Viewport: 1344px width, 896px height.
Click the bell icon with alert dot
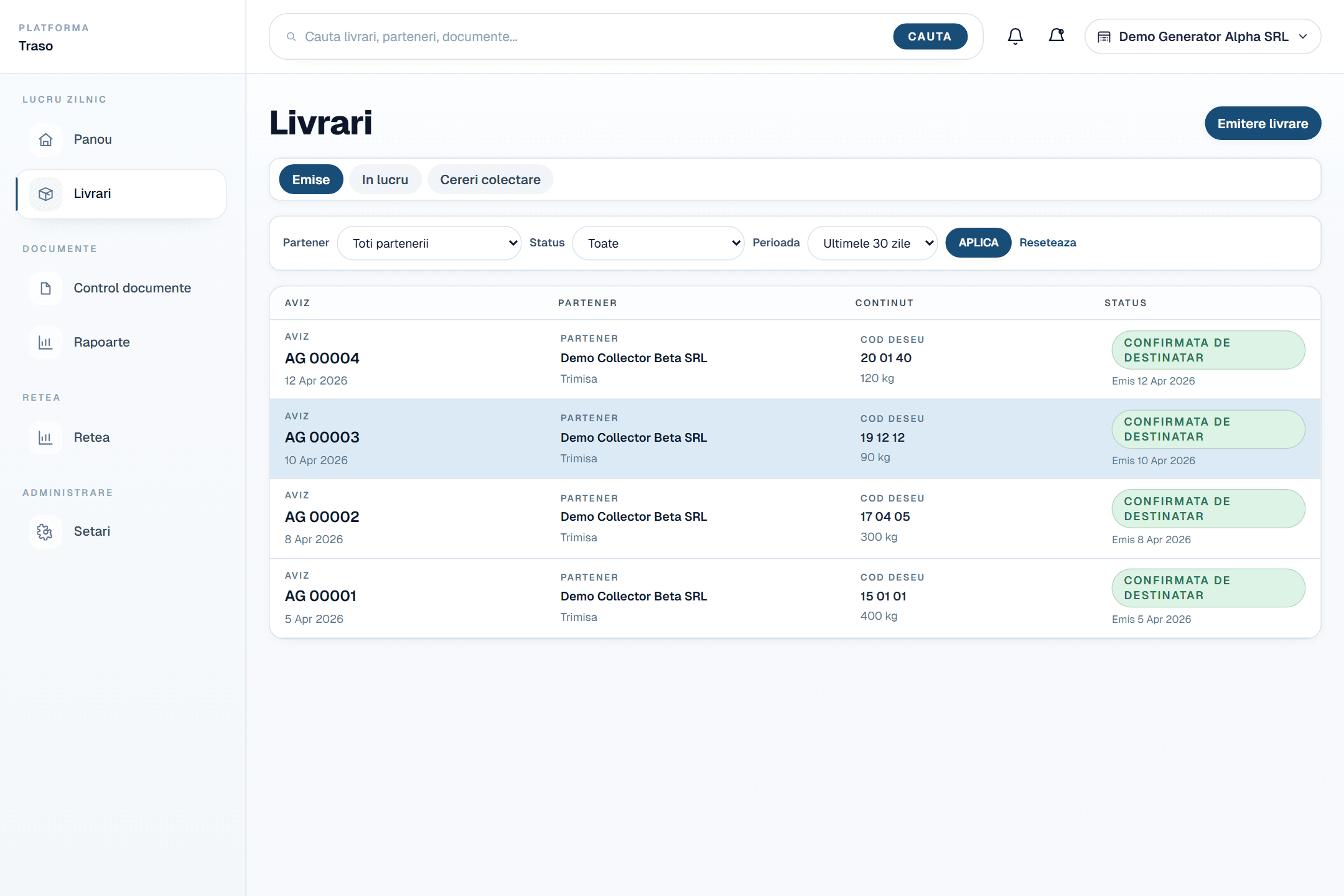tap(1057, 36)
